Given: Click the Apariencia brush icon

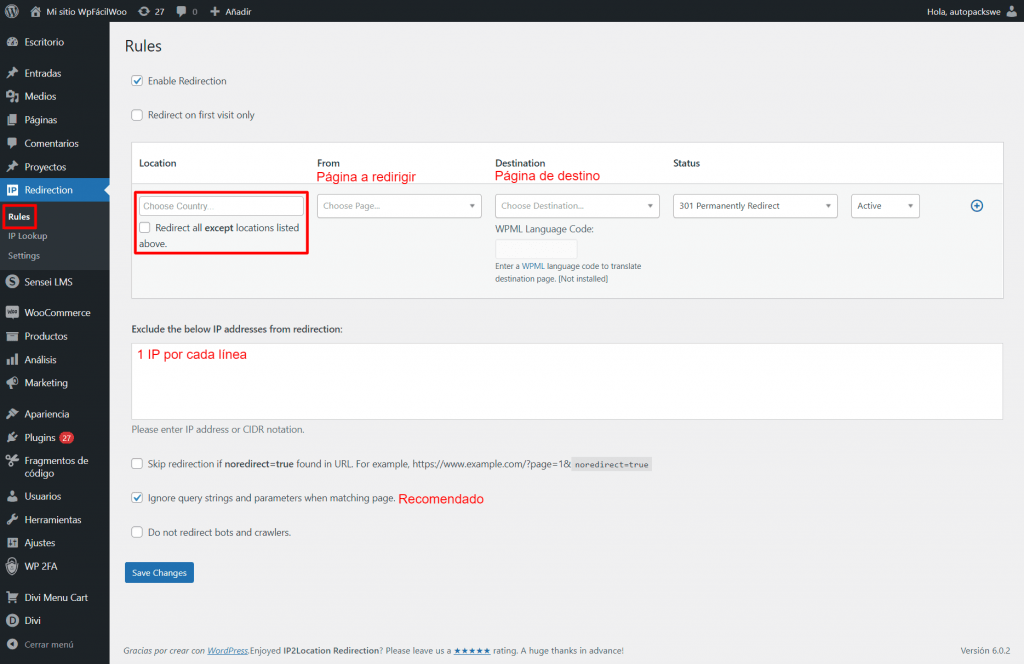Looking at the screenshot, I should [12, 414].
